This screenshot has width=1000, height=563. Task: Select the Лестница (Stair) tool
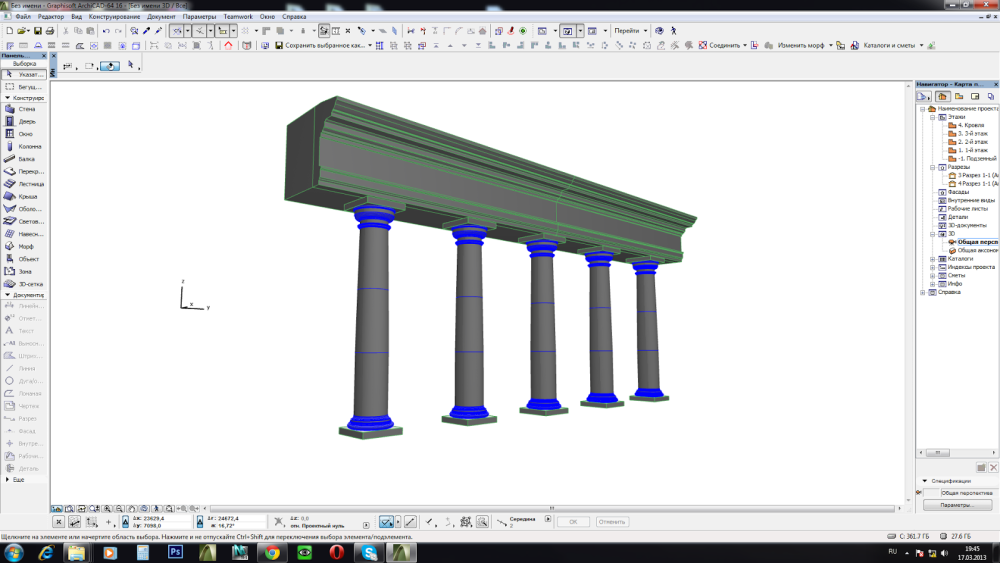point(24,184)
